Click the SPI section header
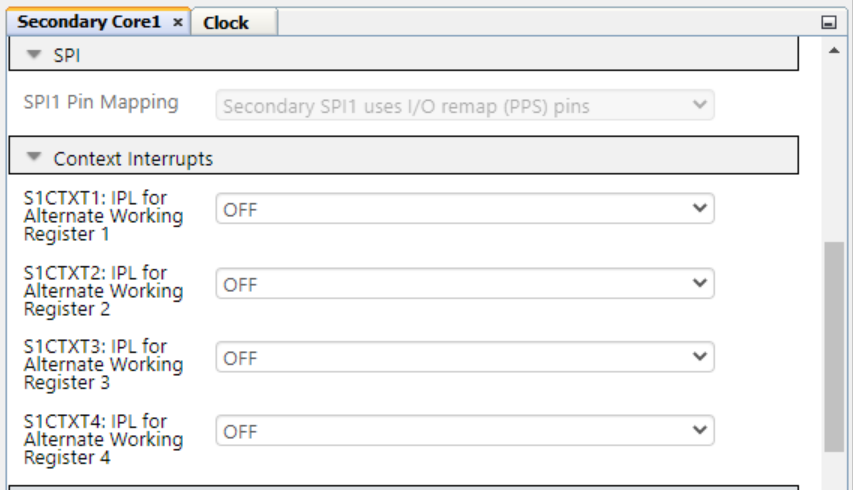 (404, 54)
